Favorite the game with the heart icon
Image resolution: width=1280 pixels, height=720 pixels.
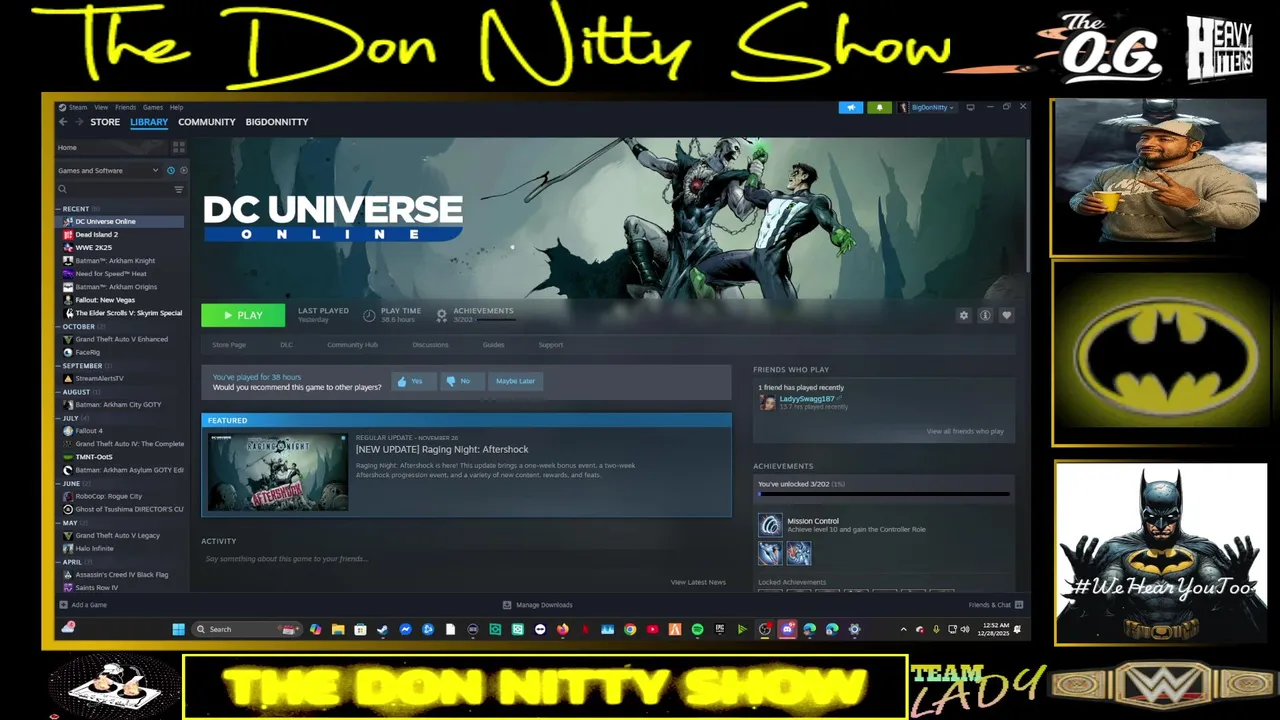click(x=1007, y=315)
